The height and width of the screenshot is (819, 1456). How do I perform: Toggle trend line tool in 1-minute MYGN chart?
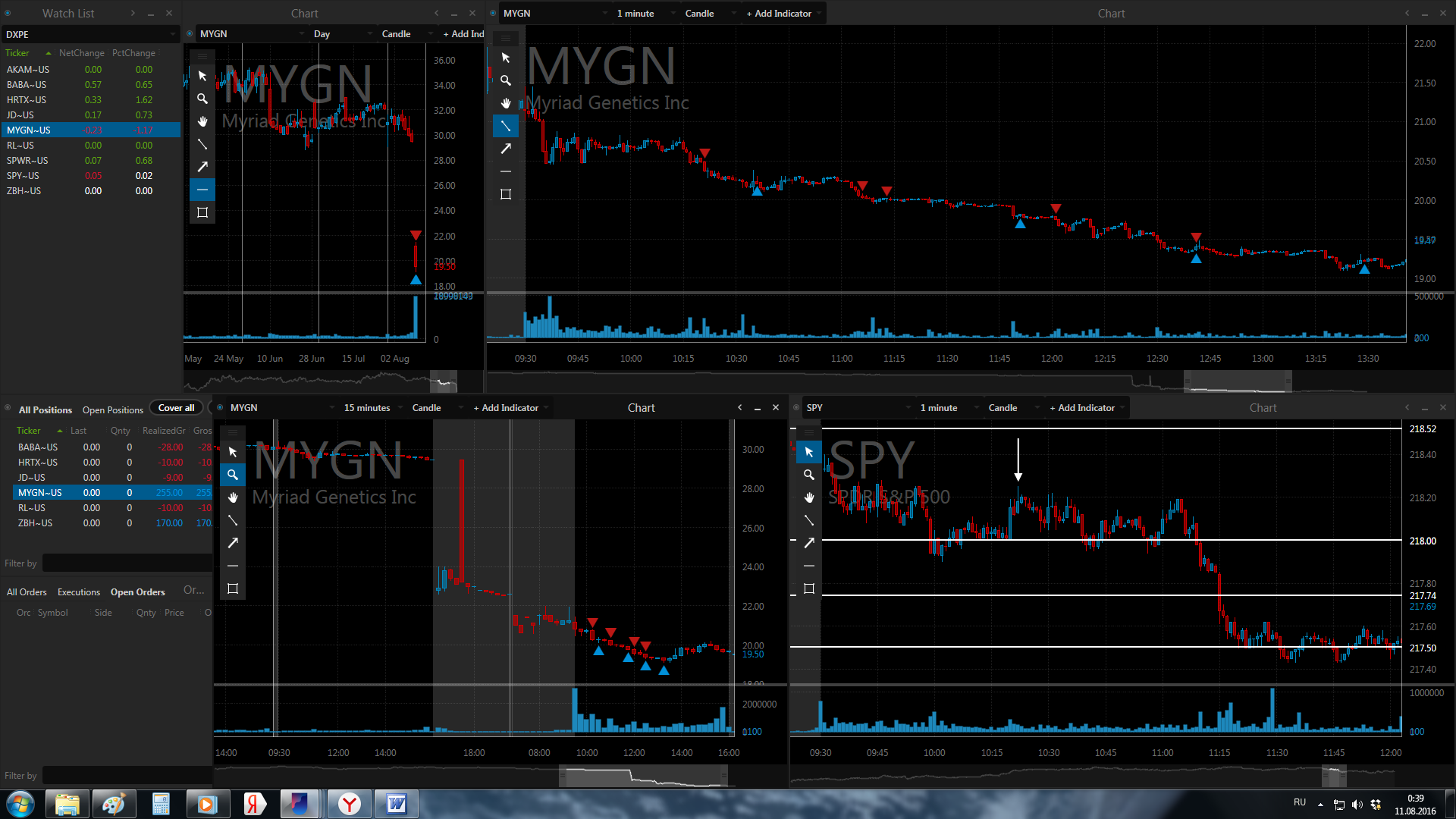pos(506,126)
